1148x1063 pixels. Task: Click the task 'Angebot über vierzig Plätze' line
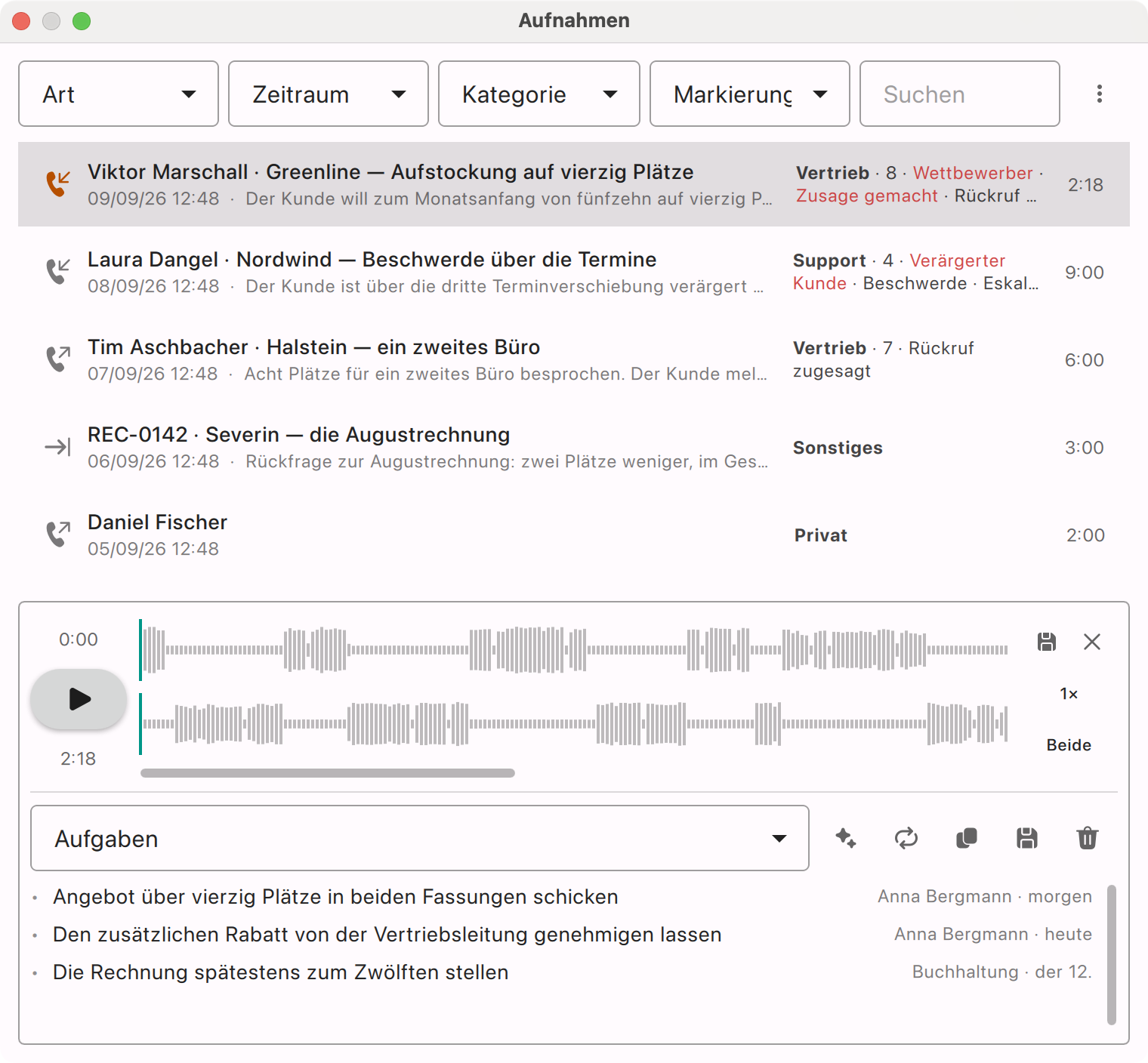click(335, 897)
